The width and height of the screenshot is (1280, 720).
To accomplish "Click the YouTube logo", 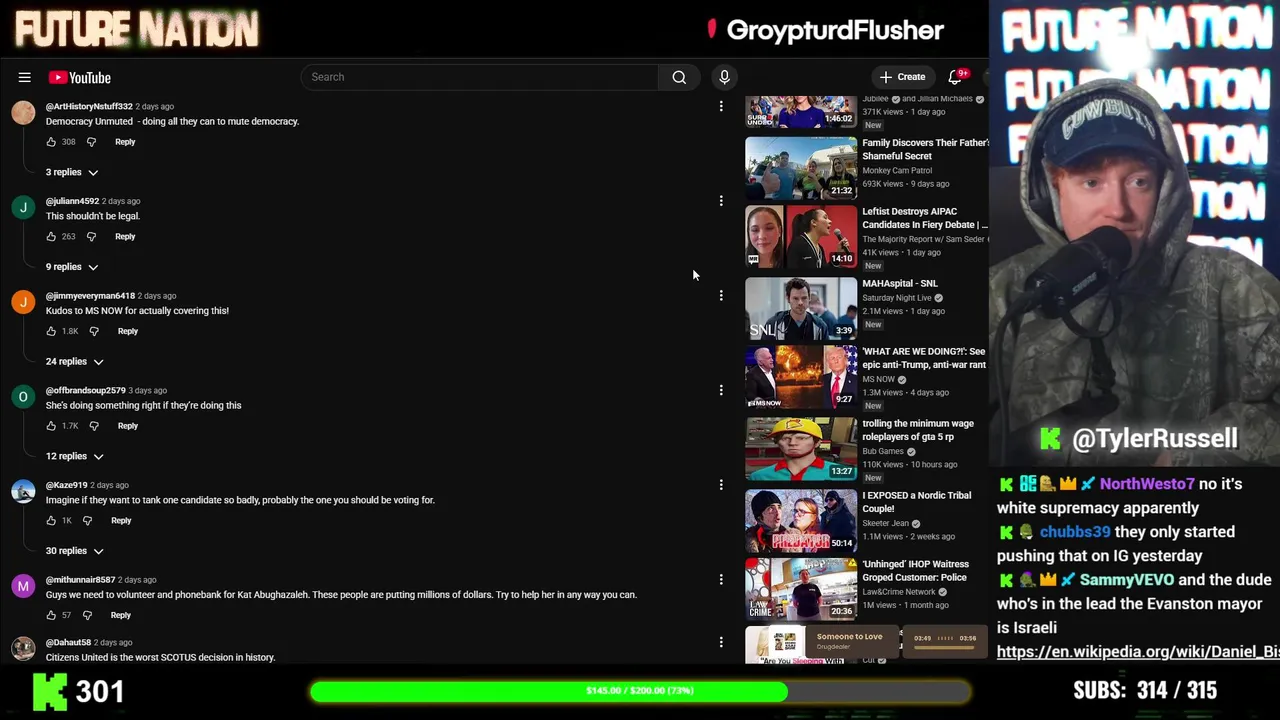I will 79,77.
